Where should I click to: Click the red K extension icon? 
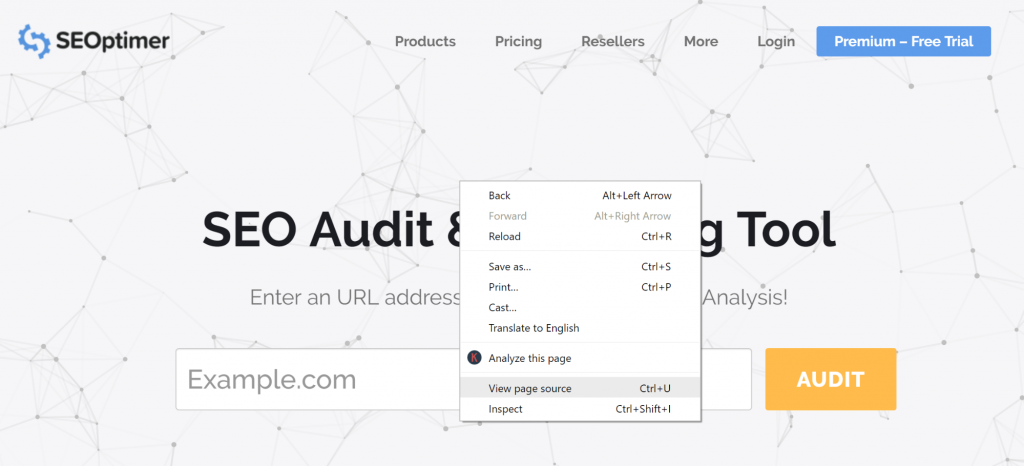coord(474,358)
